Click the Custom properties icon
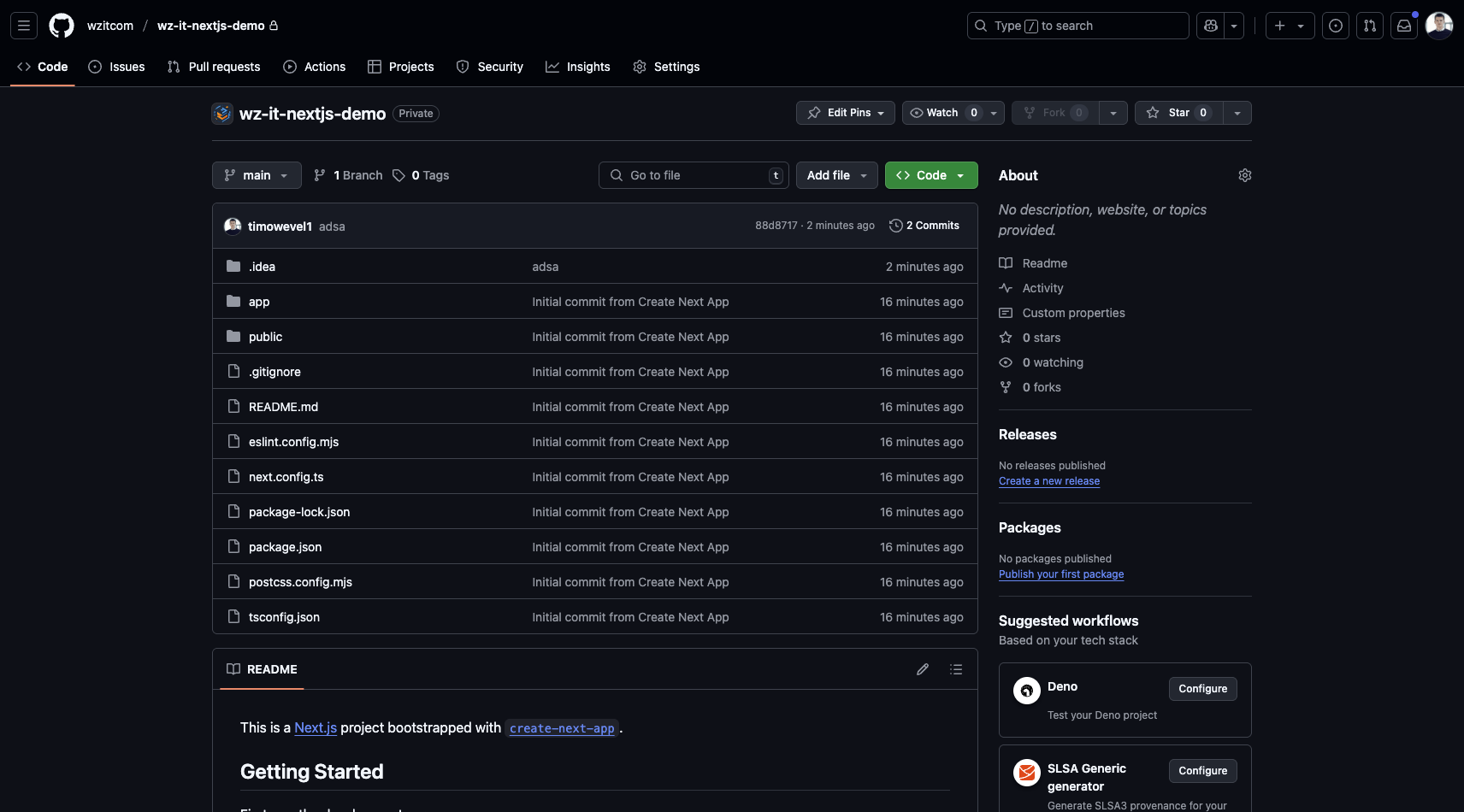This screenshot has width=1464, height=812. (x=1006, y=313)
